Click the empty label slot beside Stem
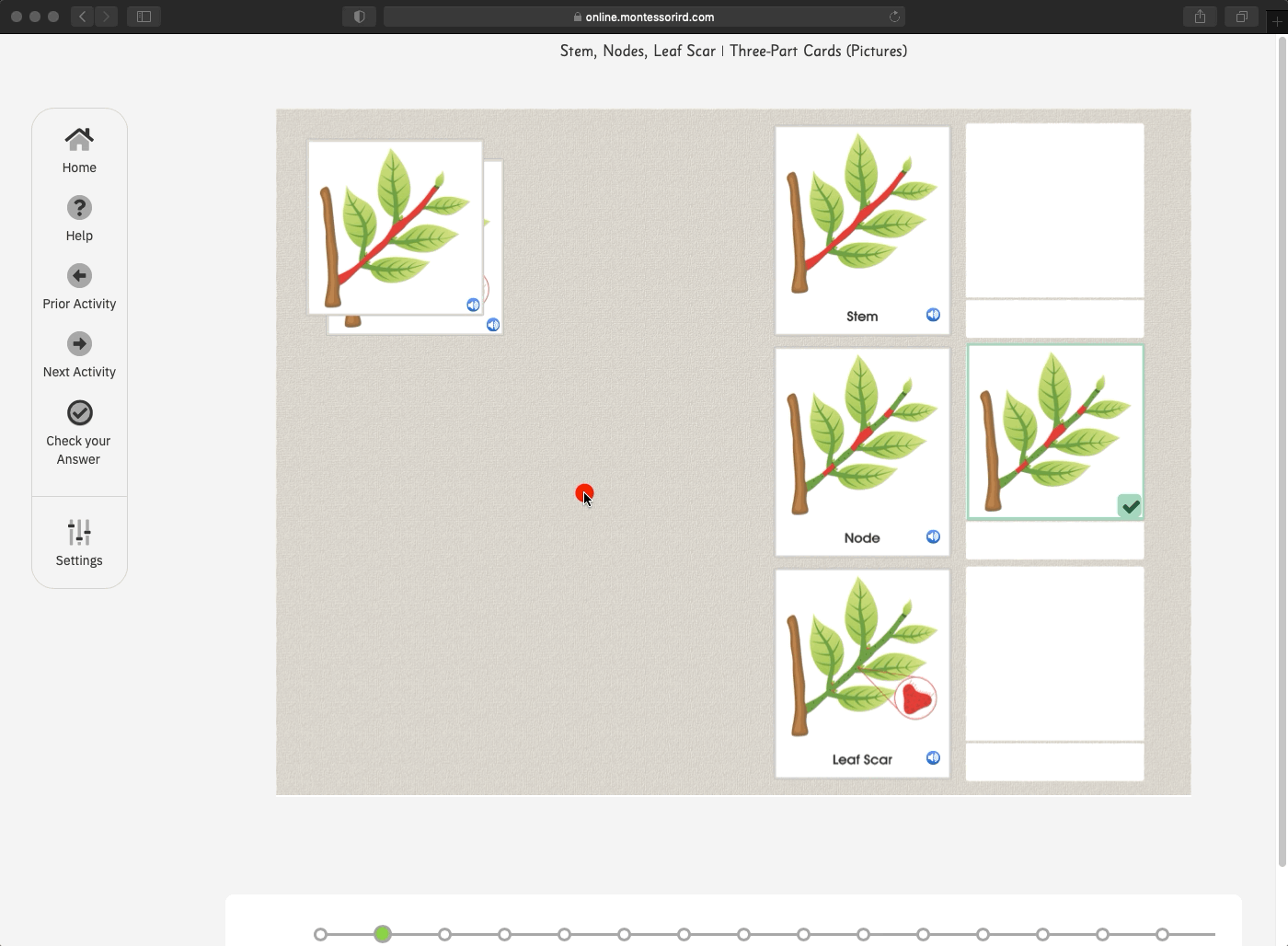 tap(1055, 318)
